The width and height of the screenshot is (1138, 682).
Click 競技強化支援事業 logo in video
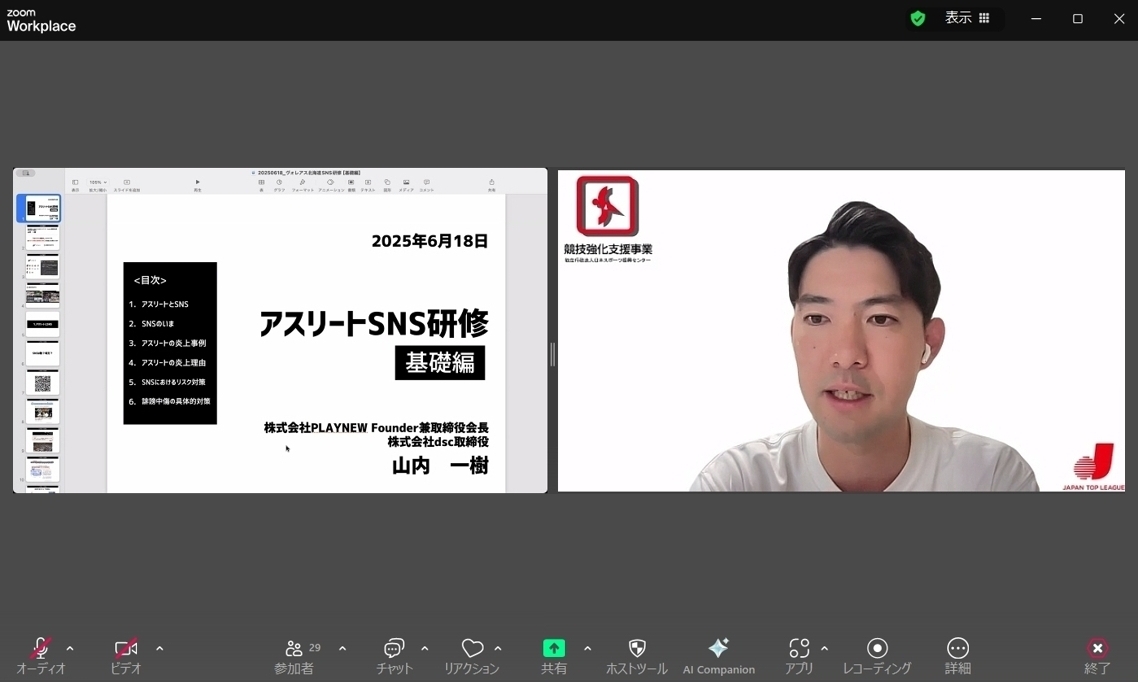pos(607,218)
